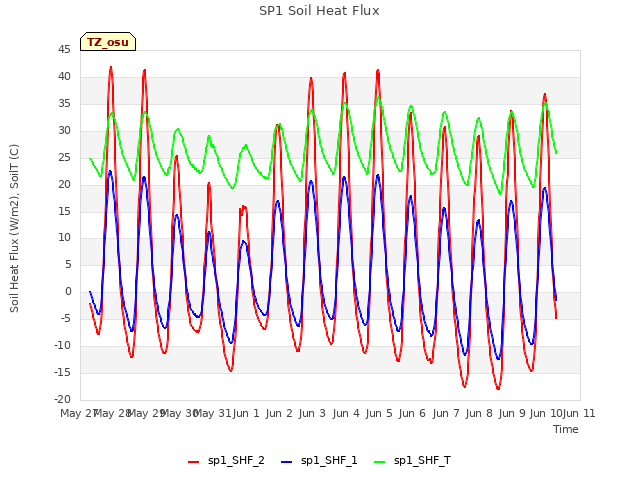Screen dimensions: 640x480
Task: Click the May 31 x-axis tick label
Action: pos(212,413)
